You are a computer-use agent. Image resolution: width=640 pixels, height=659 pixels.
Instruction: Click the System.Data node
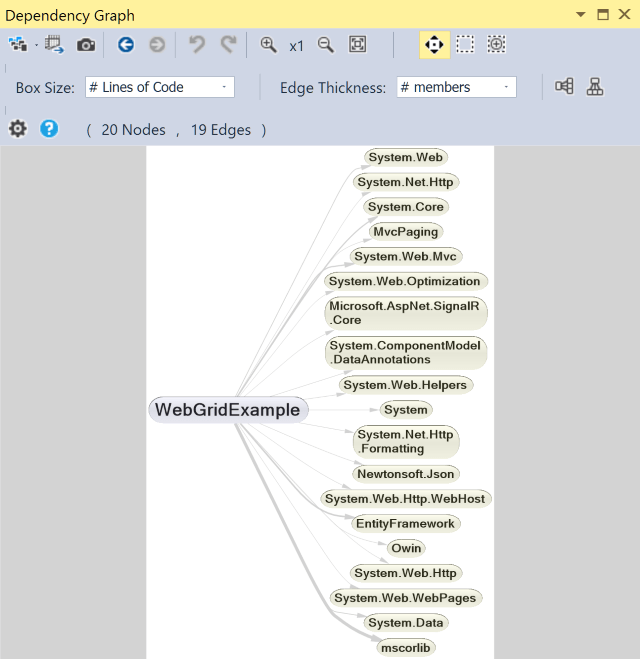pos(406,623)
